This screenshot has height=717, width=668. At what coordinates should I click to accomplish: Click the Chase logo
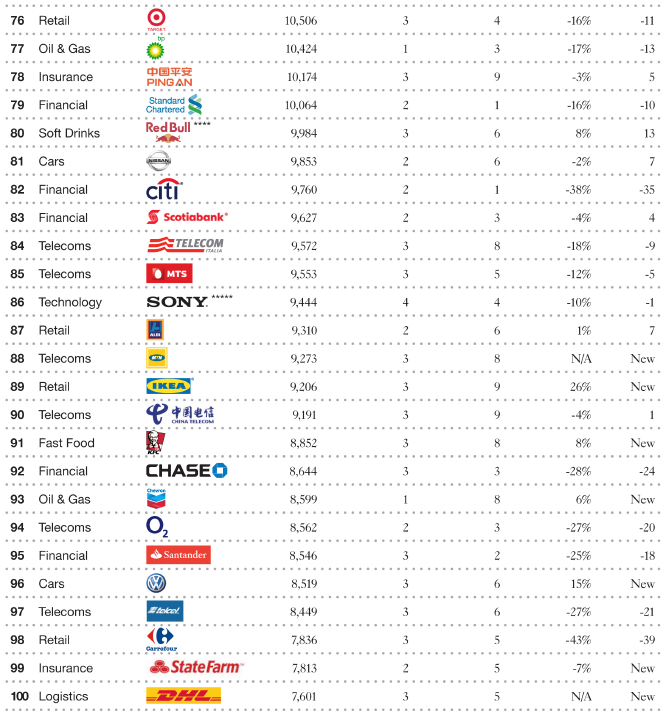point(187,471)
